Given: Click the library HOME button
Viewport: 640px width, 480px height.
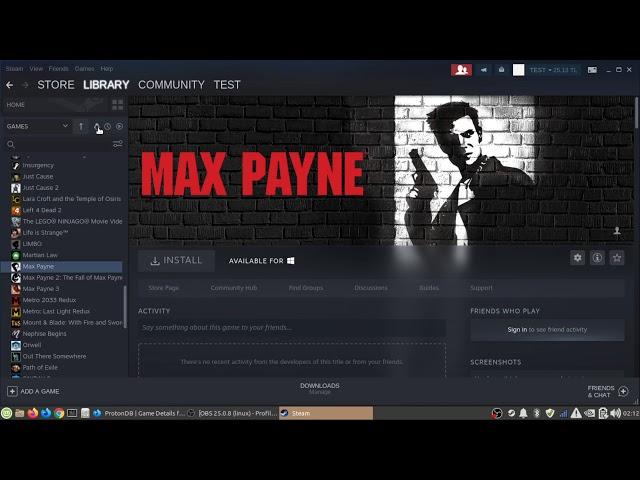Looking at the screenshot, I should 16,105.
